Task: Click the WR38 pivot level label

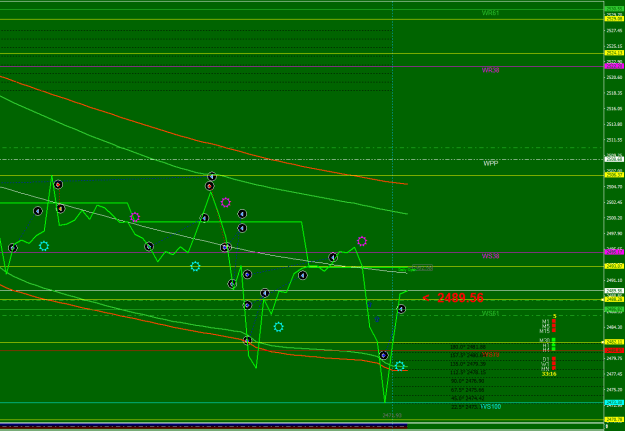Action: click(x=490, y=70)
